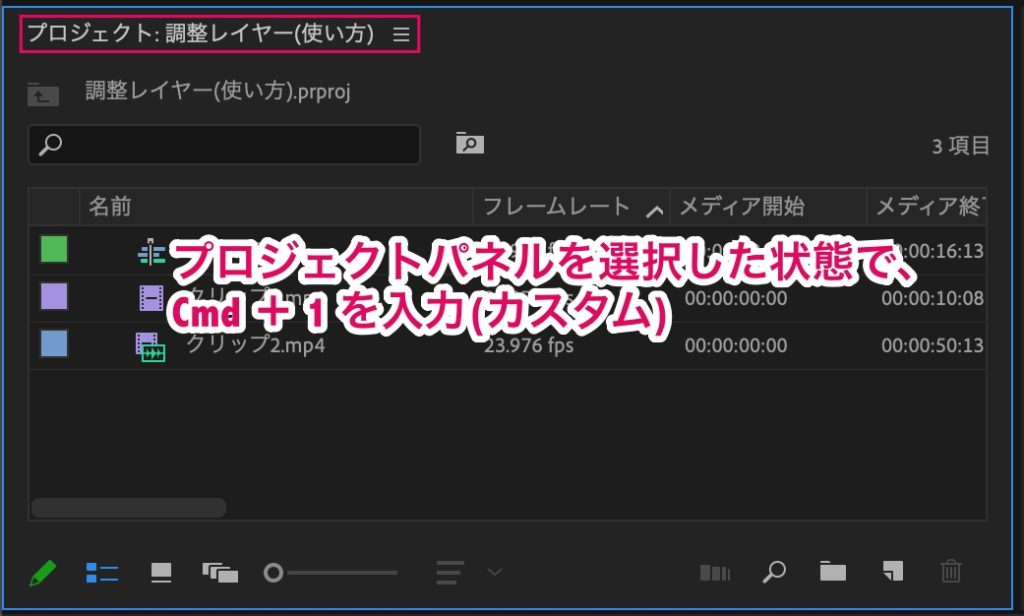
Task: Select the クリップ2.mp4 clip icon
Action: pos(150,347)
